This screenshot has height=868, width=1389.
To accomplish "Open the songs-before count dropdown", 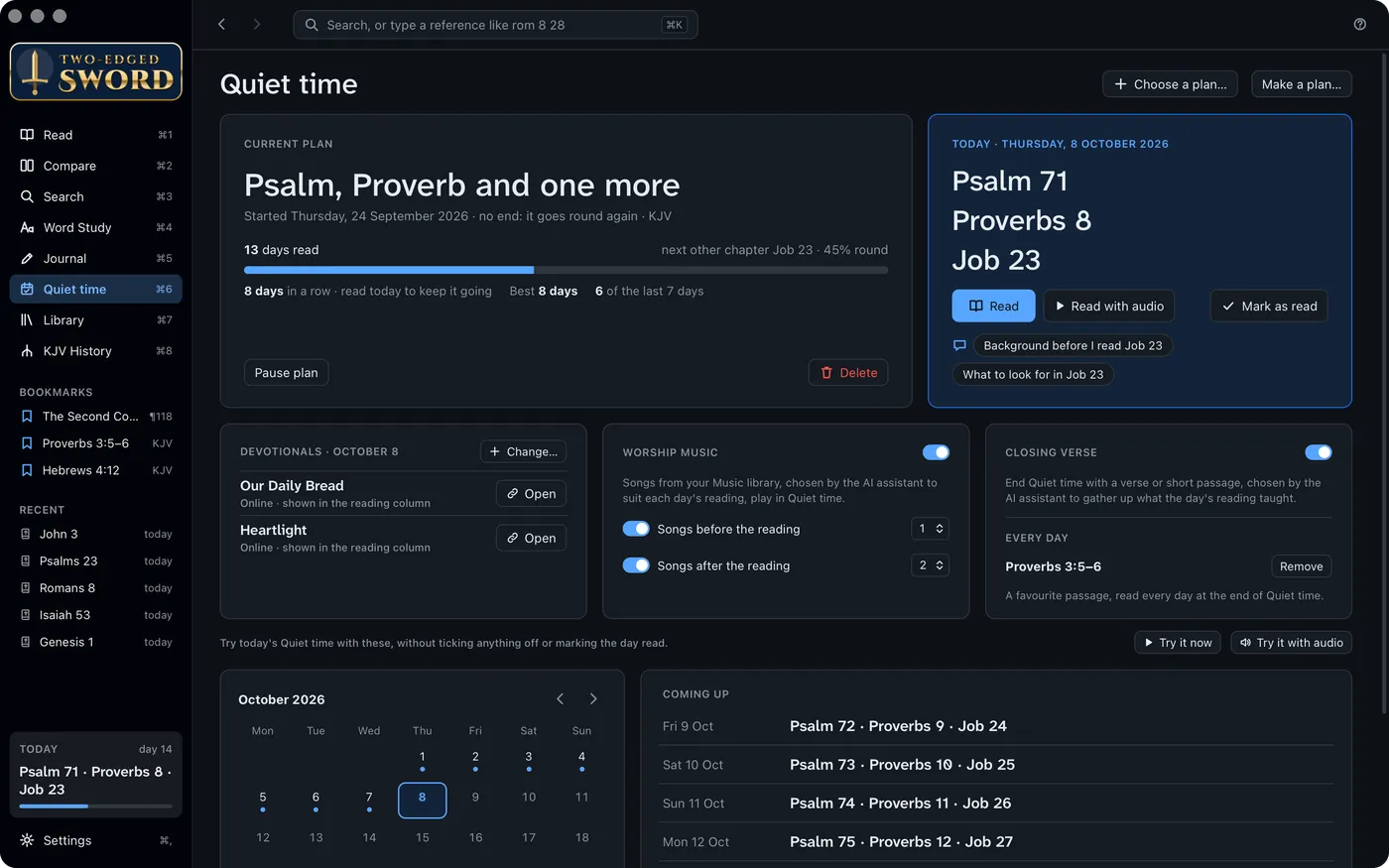I will [x=931, y=529].
